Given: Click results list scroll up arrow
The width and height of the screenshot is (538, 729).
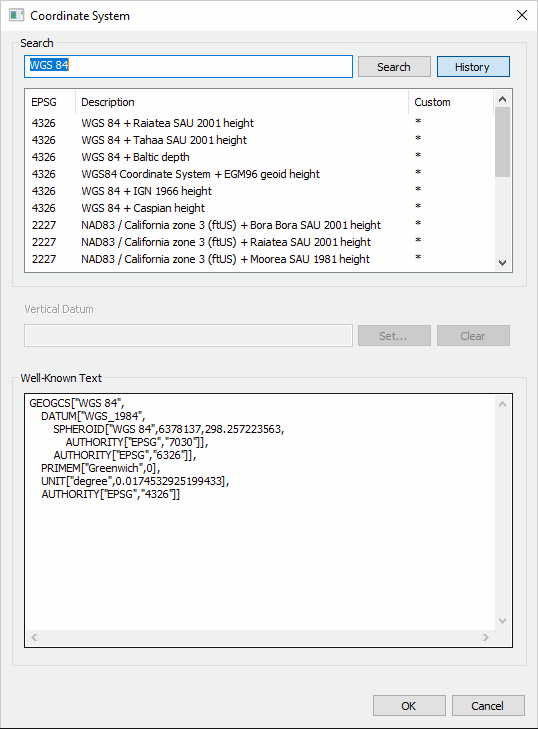Looking at the screenshot, I should click(x=502, y=99).
